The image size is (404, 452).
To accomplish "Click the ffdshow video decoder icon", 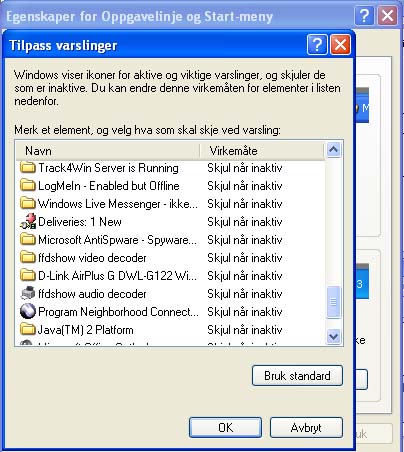I will [28, 258].
